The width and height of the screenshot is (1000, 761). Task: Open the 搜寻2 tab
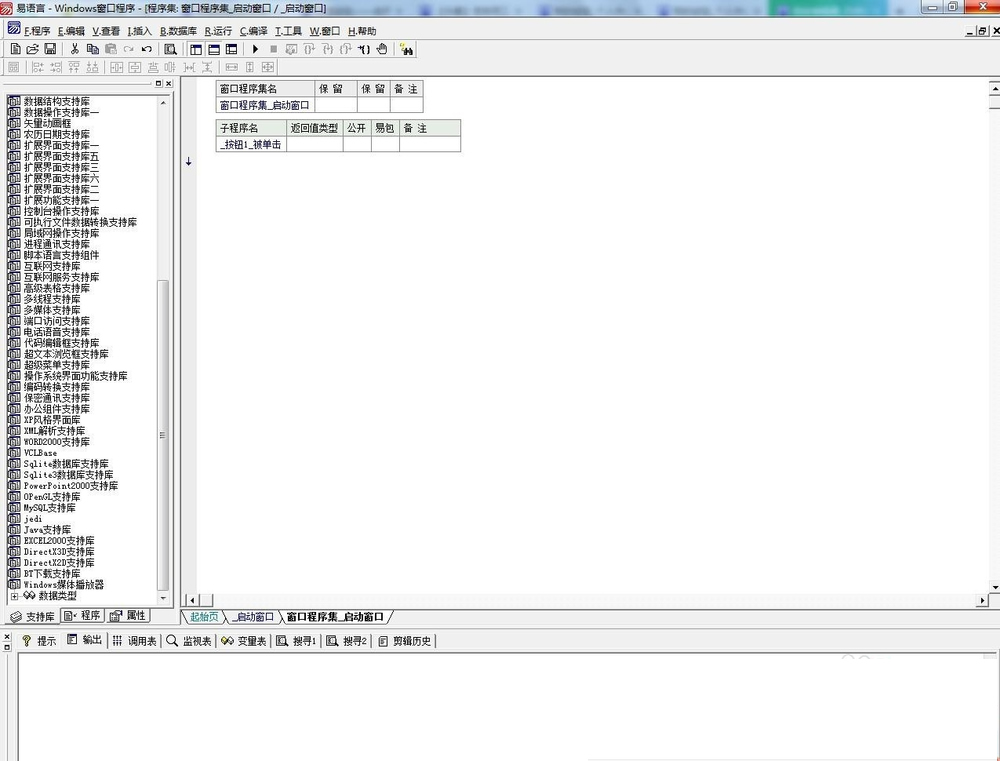(346, 641)
